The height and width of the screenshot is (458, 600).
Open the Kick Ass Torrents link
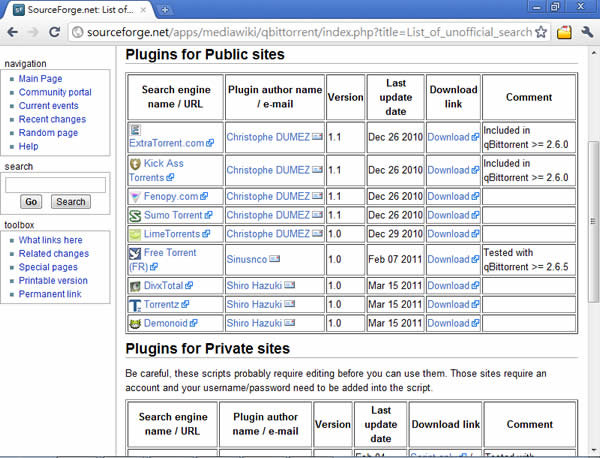coord(156,171)
